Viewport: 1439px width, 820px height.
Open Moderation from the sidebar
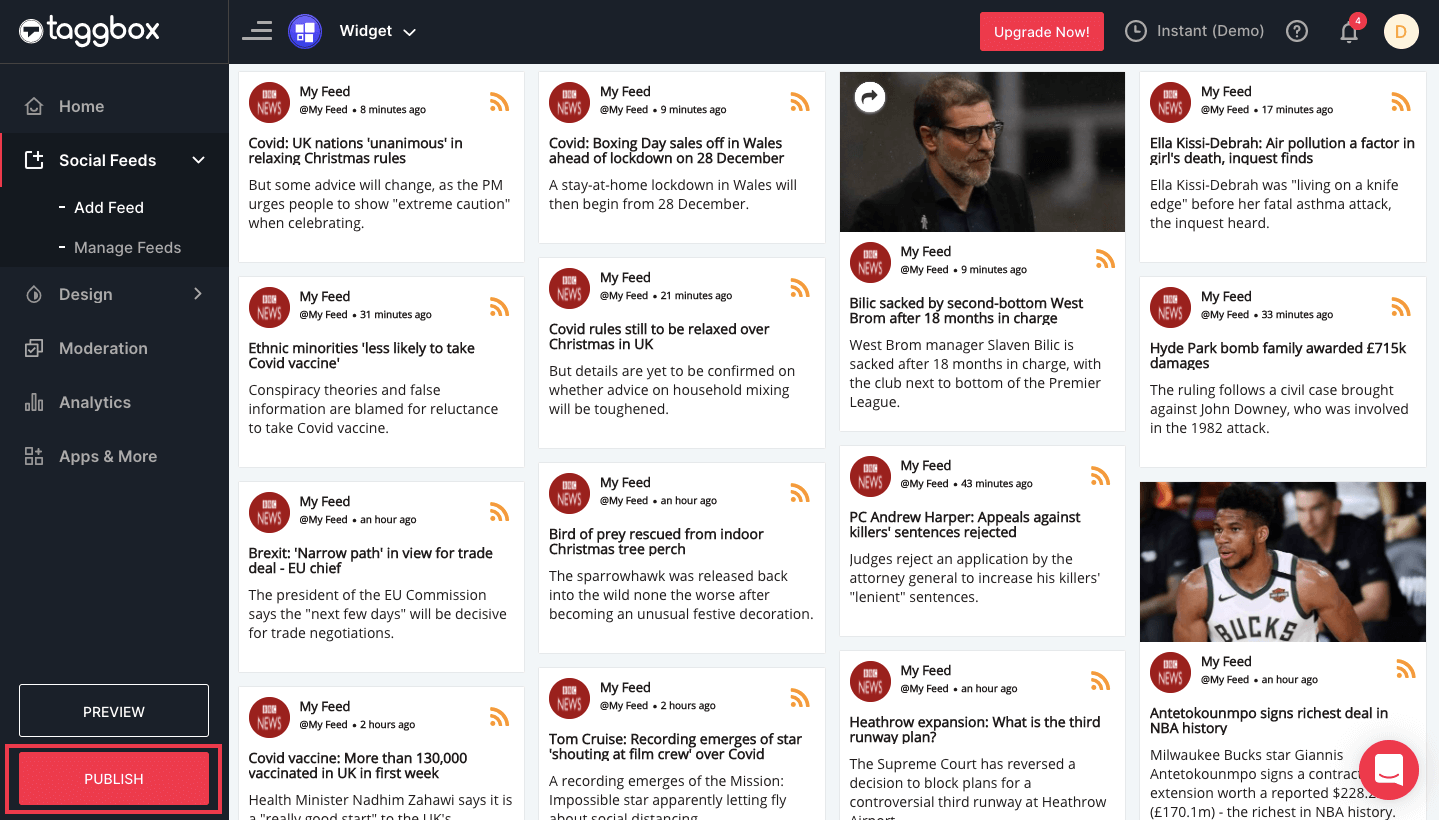(x=103, y=348)
